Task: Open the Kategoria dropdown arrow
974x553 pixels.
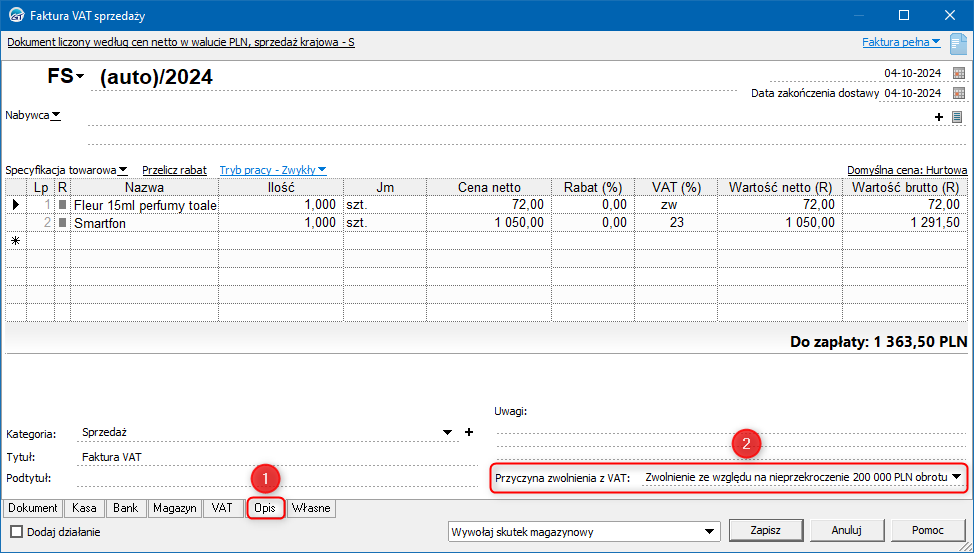Action: click(447, 432)
